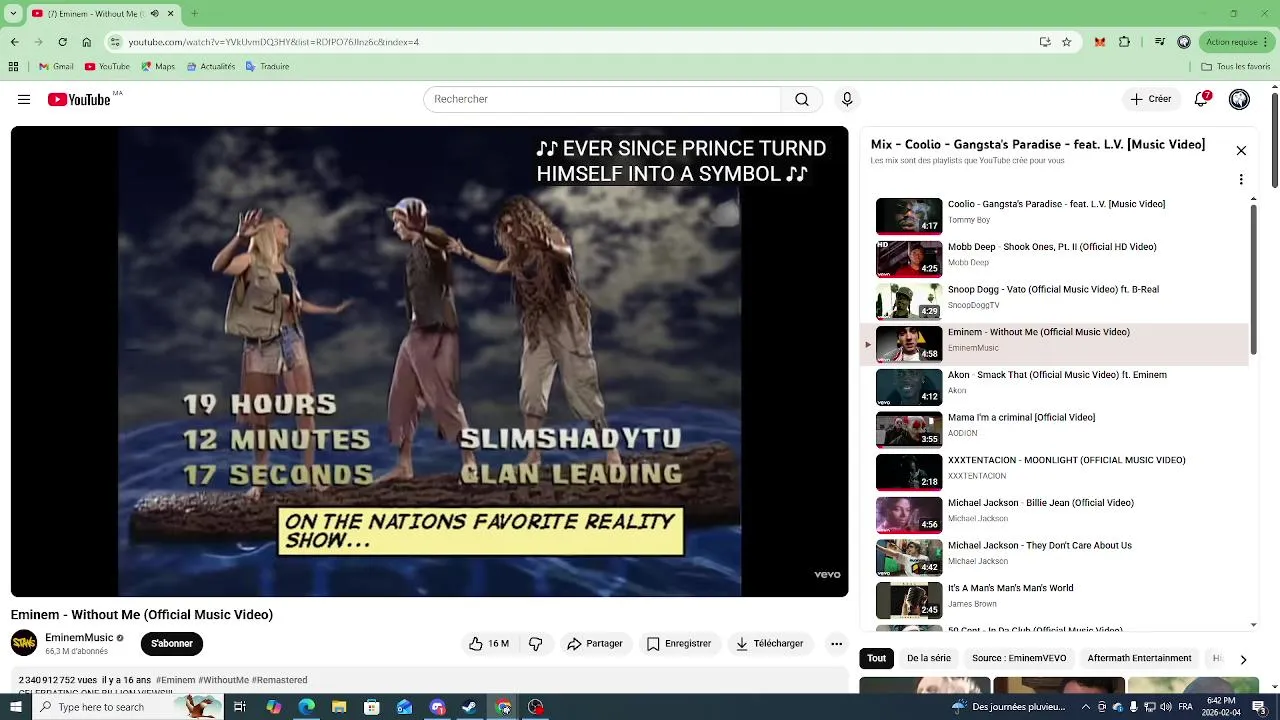Play Akon Smack That from playlist
1280x720 pixels.
coord(1055,387)
